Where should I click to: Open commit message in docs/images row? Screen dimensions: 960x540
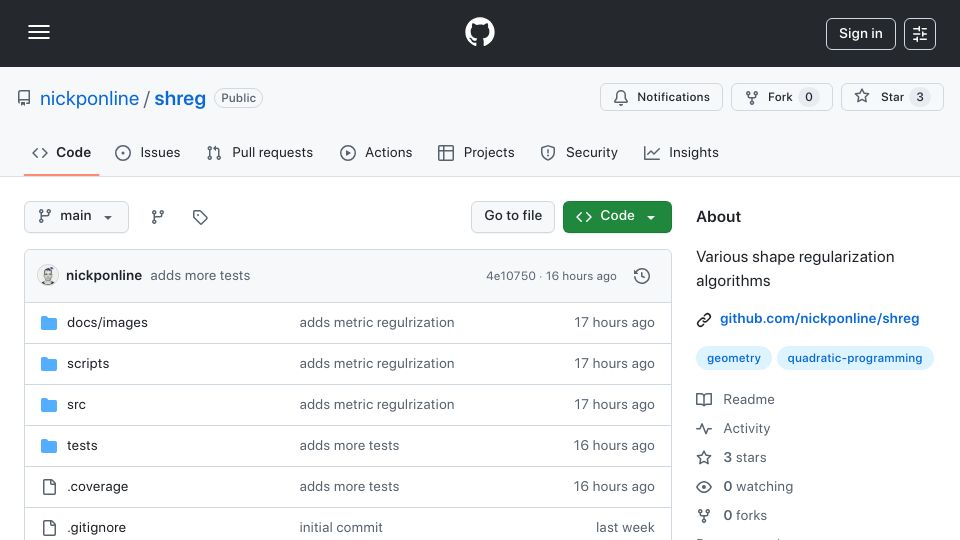tap(377, 323)
